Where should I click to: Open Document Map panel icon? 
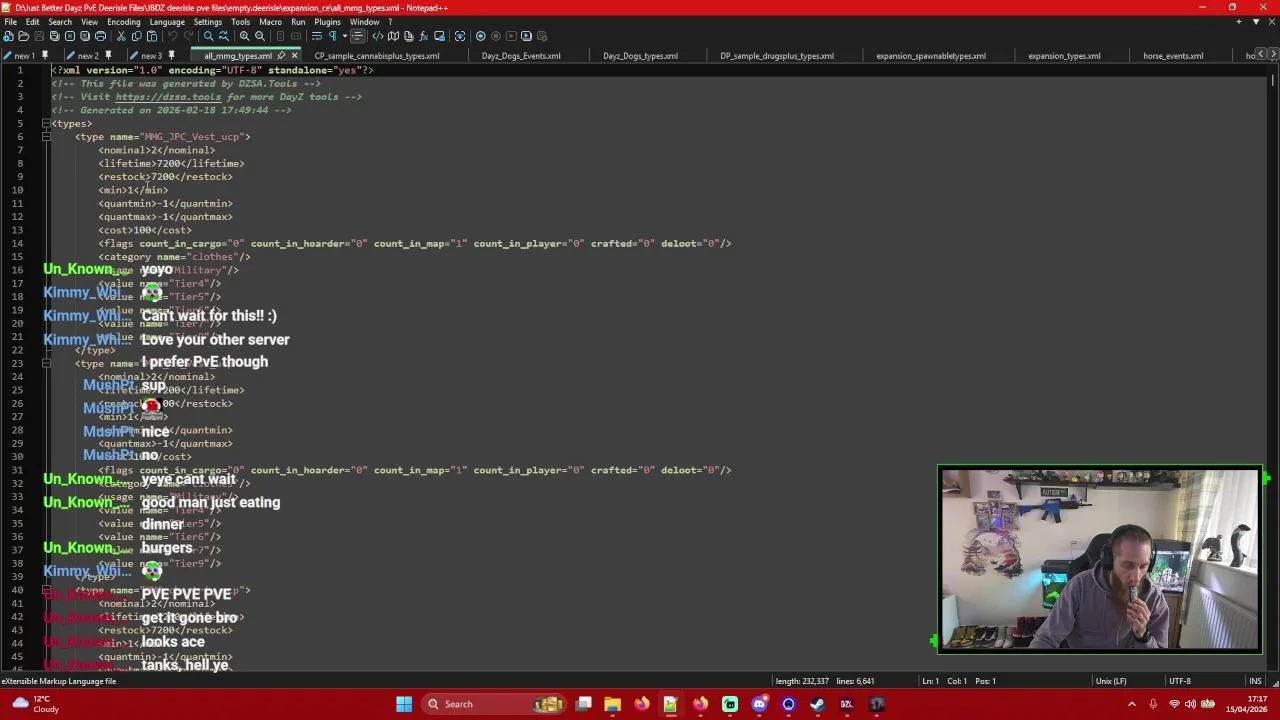[x=393, y=36]
